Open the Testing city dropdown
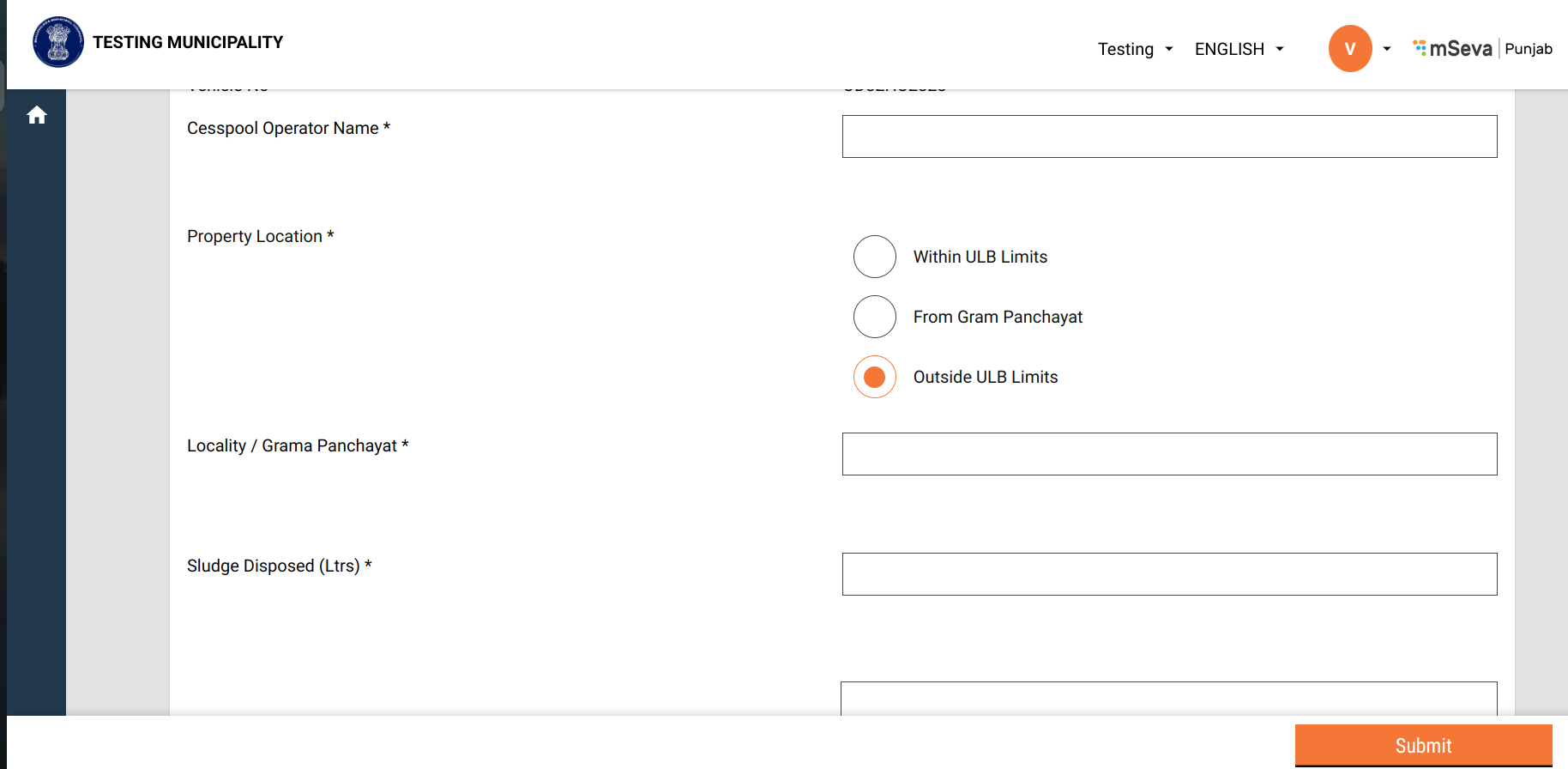Screen dimensions: 1568x769 (1135, 49)
